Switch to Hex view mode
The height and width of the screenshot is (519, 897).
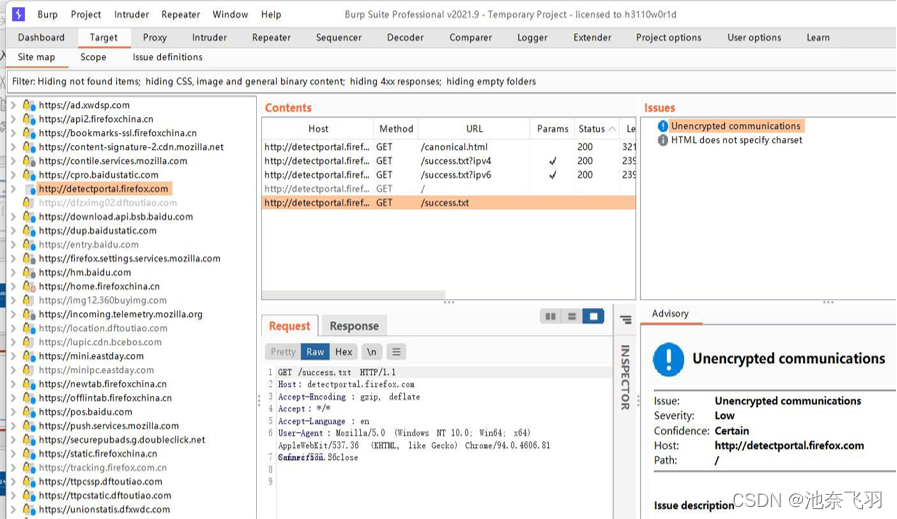343,351
